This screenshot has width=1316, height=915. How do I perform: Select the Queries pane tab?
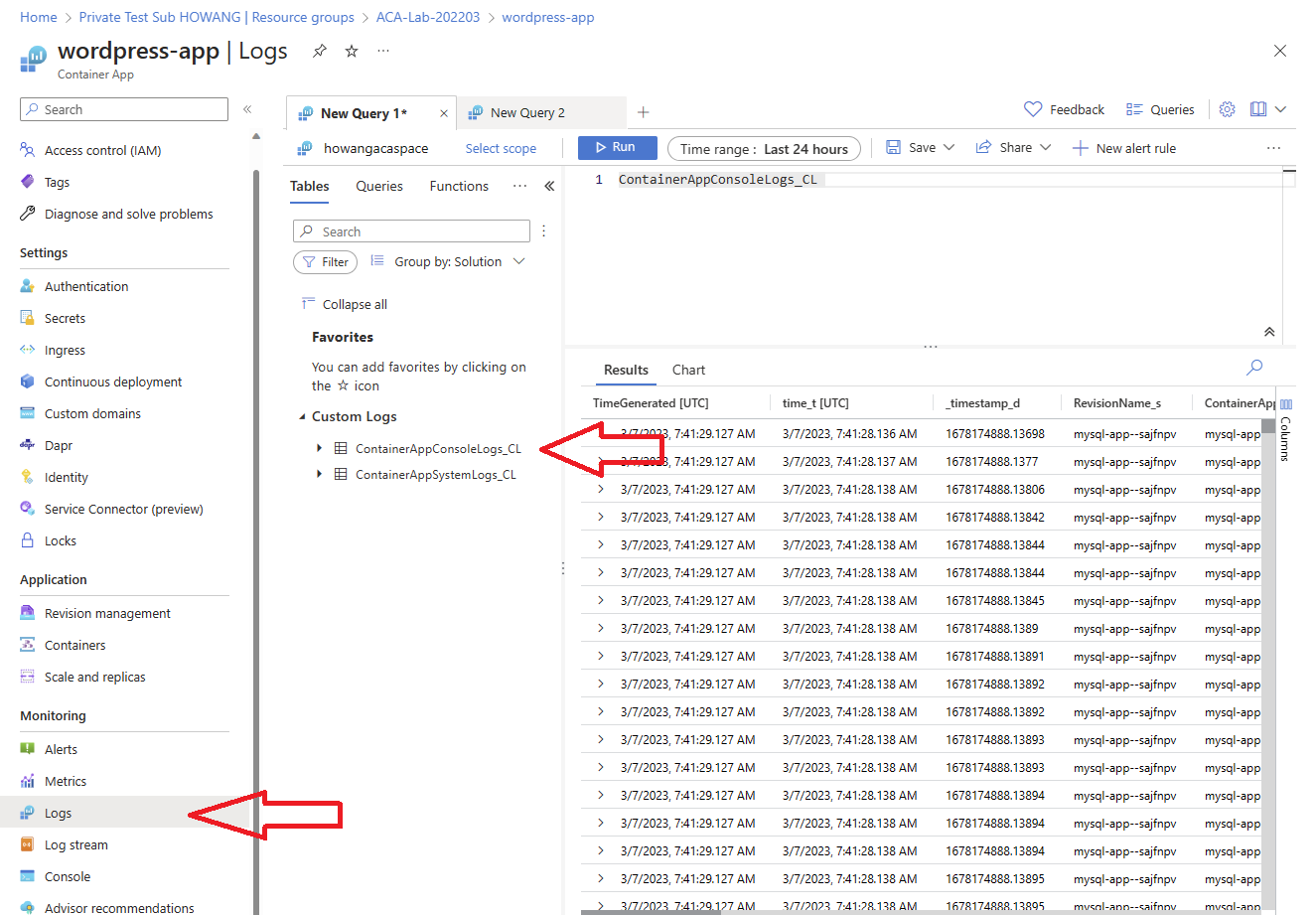[379, 186]
